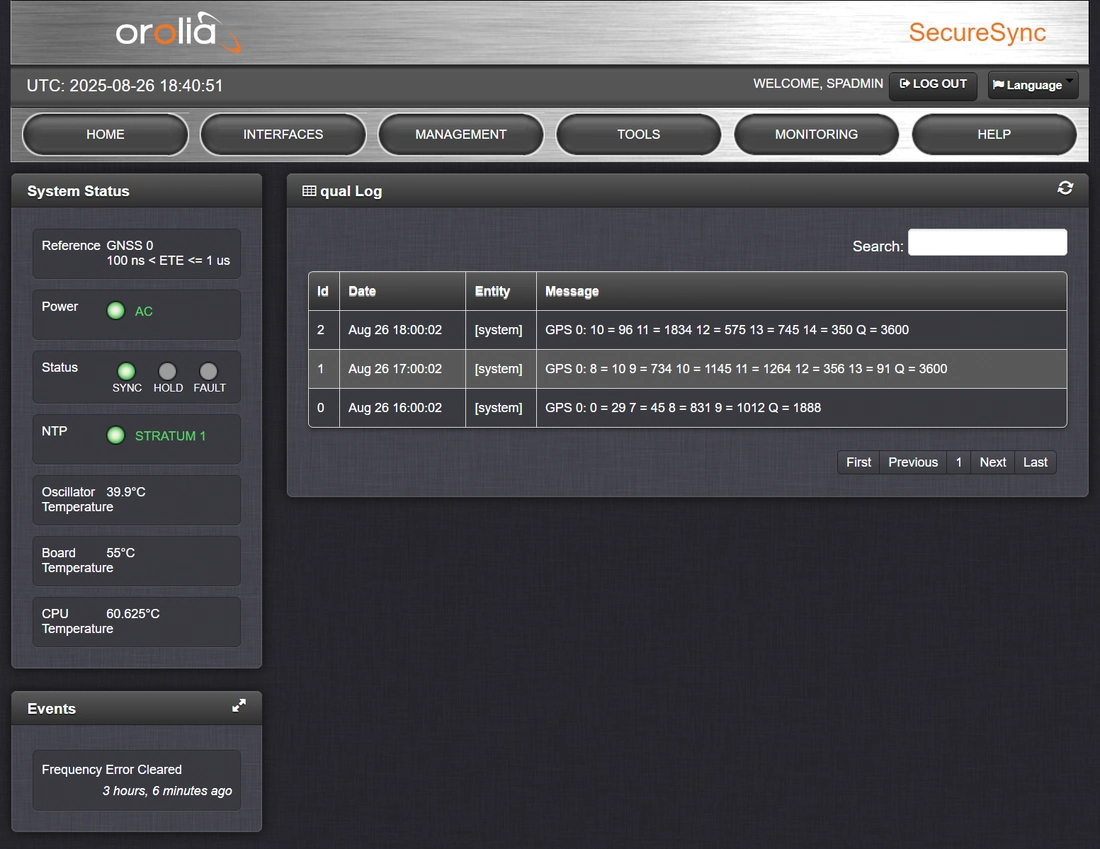Select page 1 in pagination
The width and height of the screenshot is (1100, 849).
958,462
